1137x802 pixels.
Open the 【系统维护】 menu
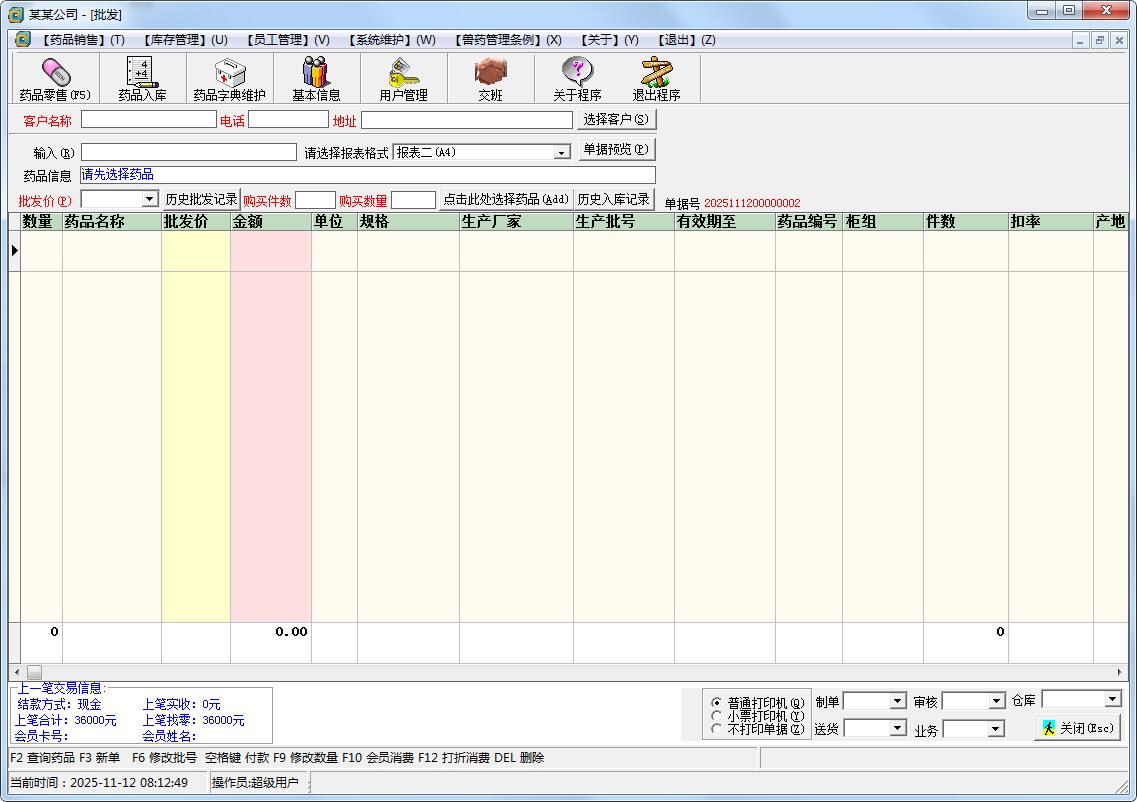click(391, 40)
